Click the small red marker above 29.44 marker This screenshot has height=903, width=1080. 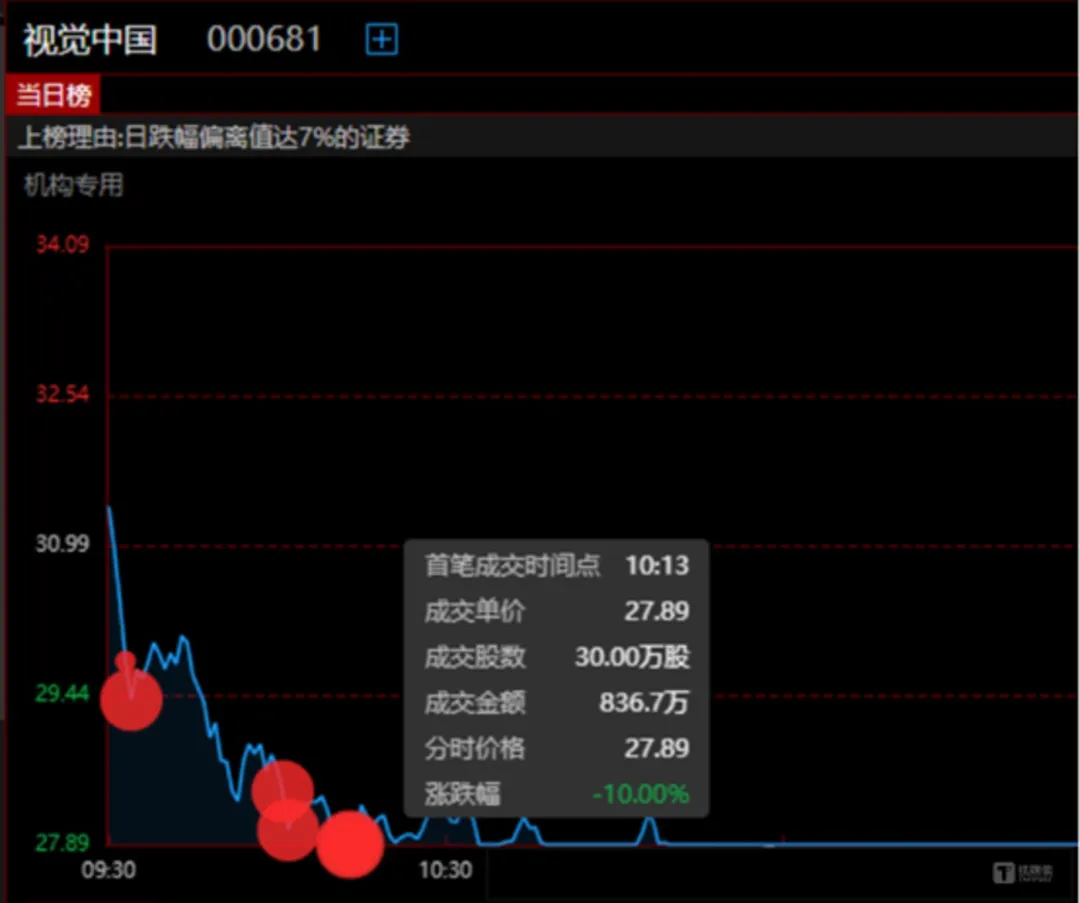point(125,662)
